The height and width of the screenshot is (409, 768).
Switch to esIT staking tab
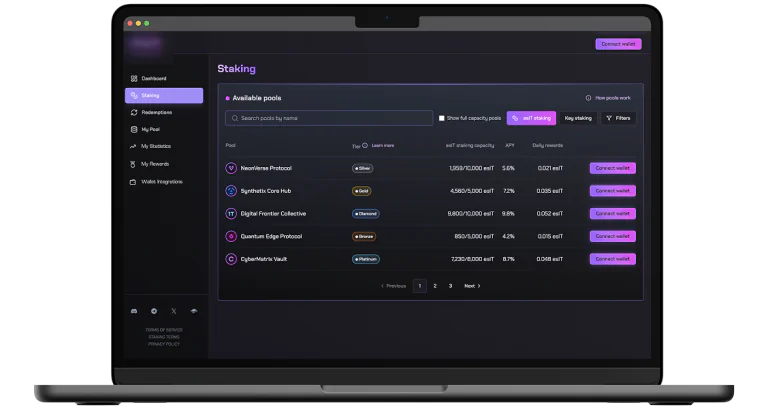pos(531,118)
